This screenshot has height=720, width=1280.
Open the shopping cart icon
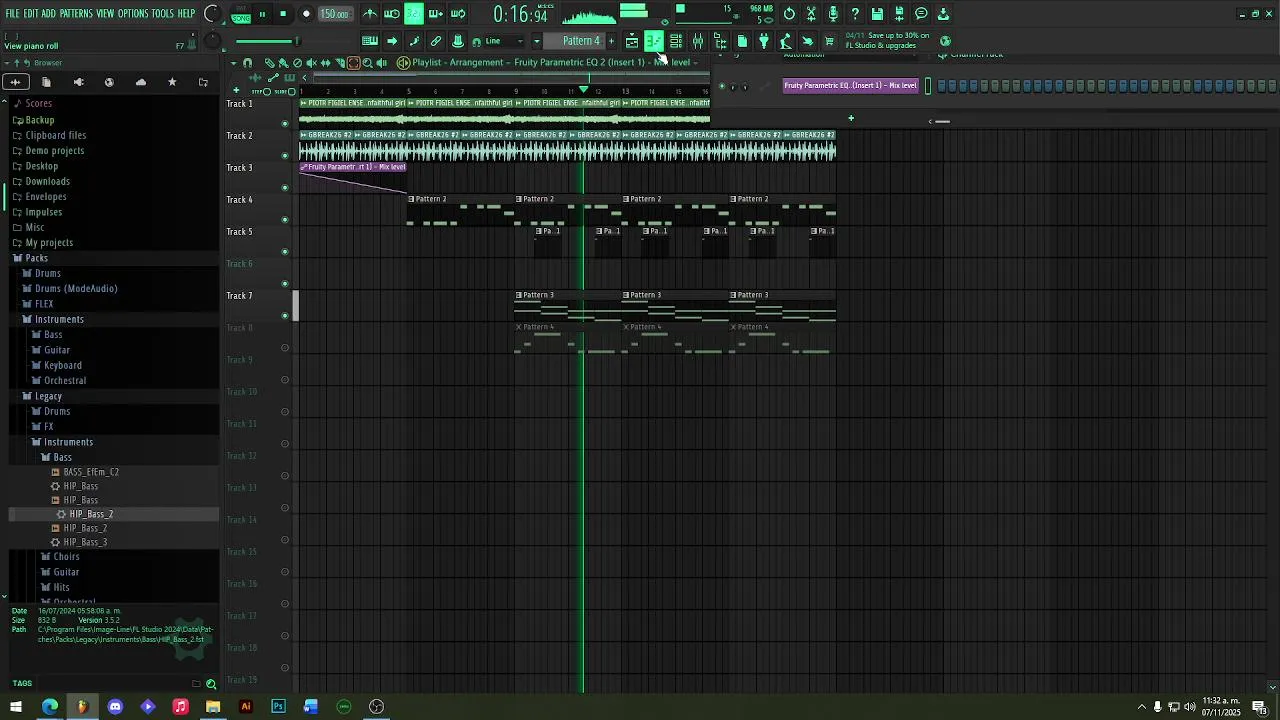point(829,41)
